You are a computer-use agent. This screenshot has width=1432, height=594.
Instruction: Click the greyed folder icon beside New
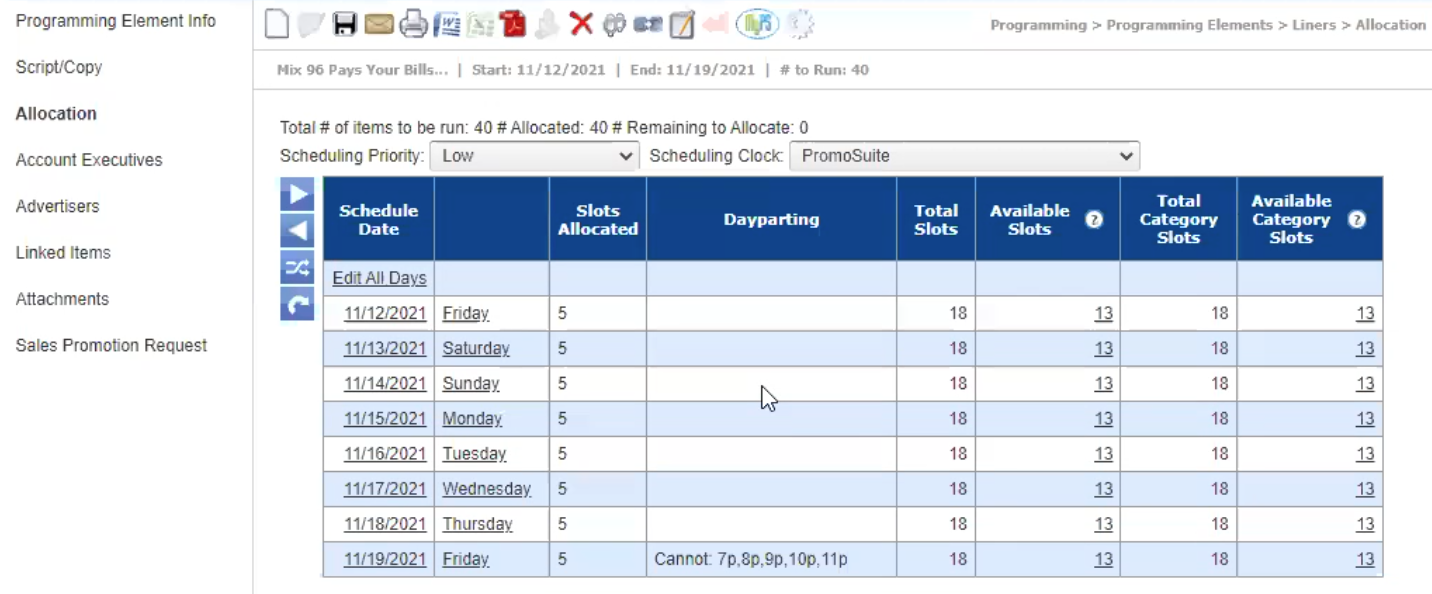pyautogui.click(x=311, y=25)
